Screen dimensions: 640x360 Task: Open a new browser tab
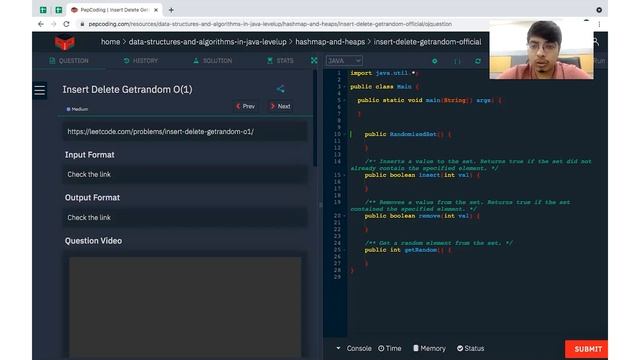tap(171, 10)
